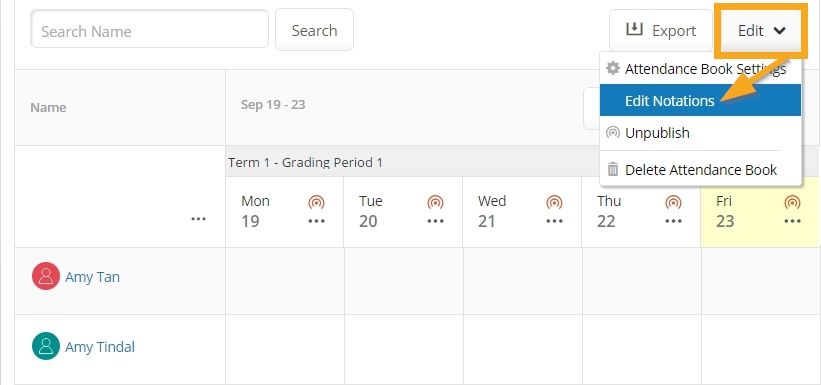Click Amy Tan's attendance cell for Tue 20
The width and height of the screenshot is (821, 385).
[x=403, y=281]
